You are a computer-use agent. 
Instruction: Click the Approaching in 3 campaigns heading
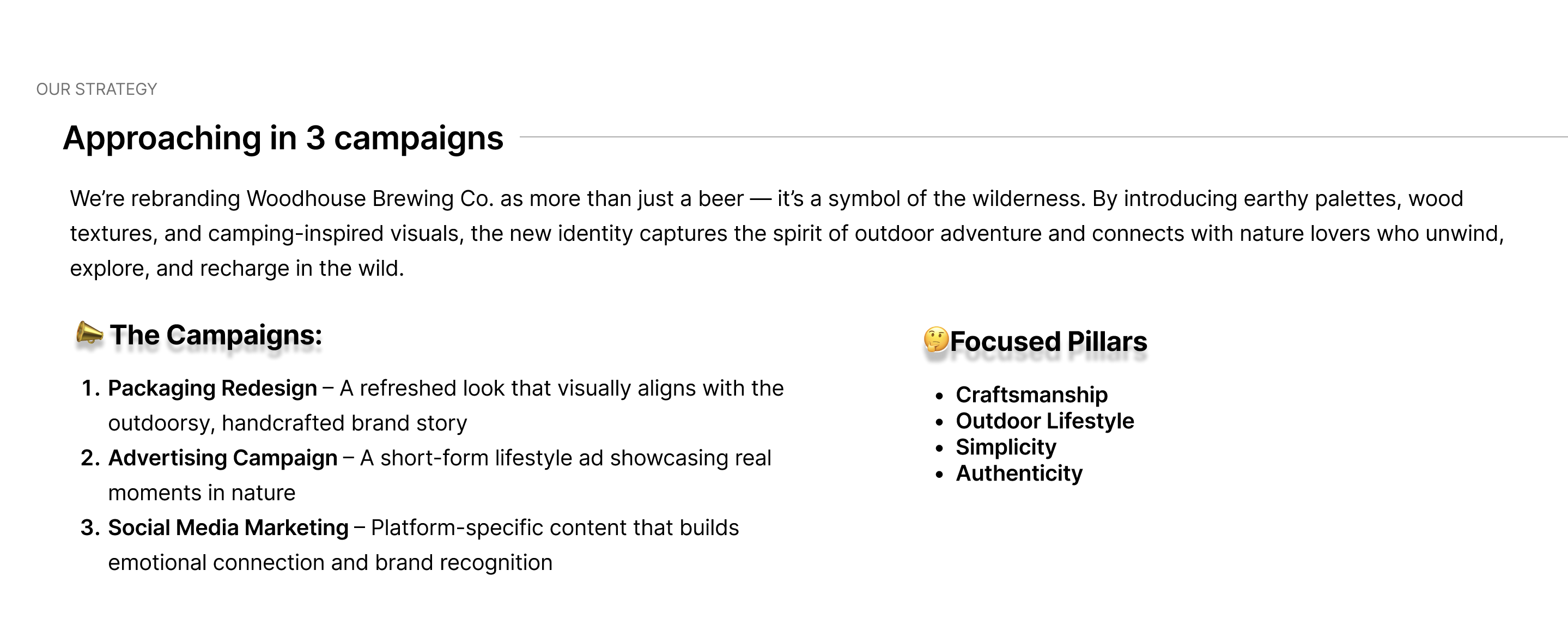pyautogui.click(x=283, y=138)
